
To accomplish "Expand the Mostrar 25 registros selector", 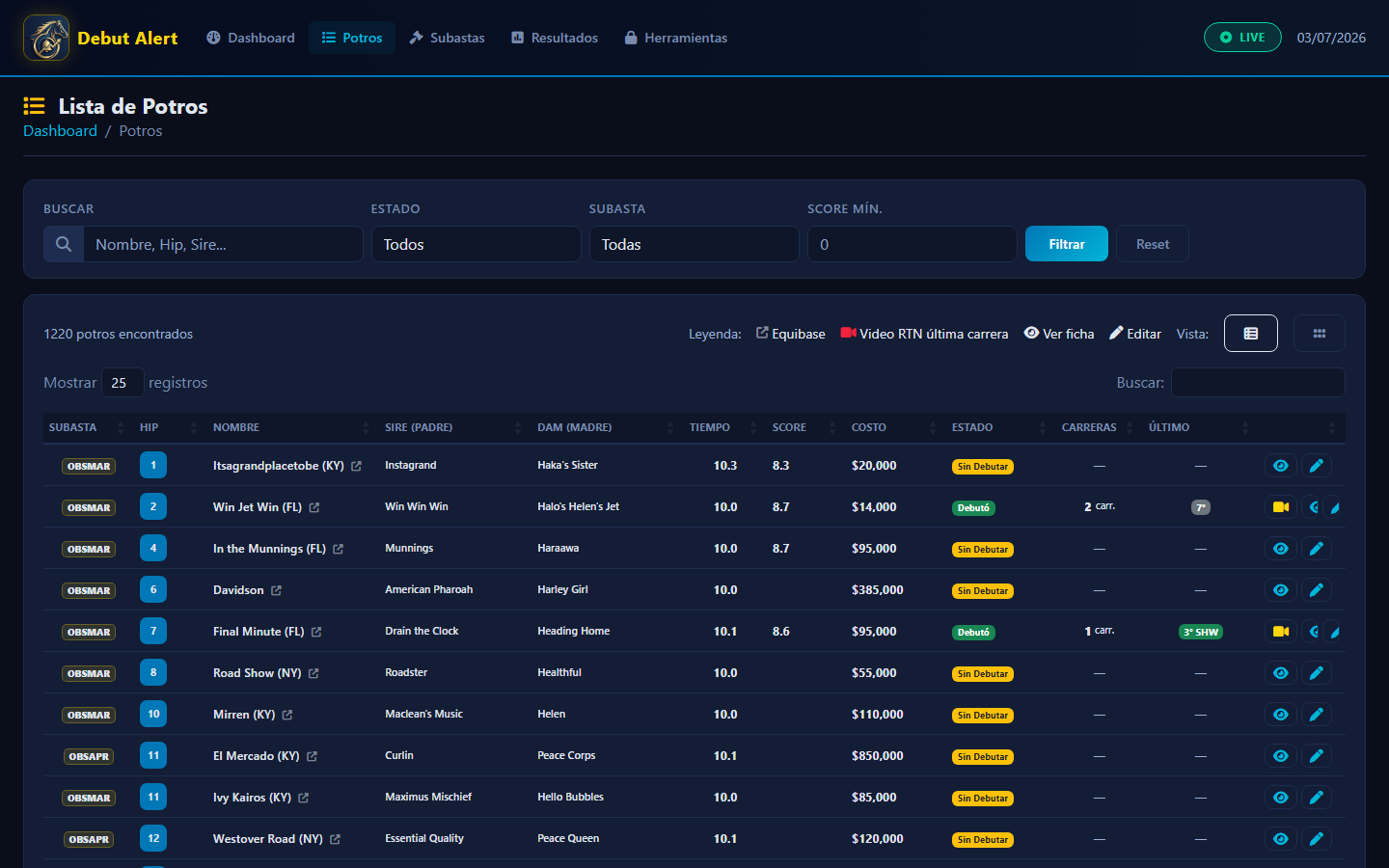I will 123,383.
